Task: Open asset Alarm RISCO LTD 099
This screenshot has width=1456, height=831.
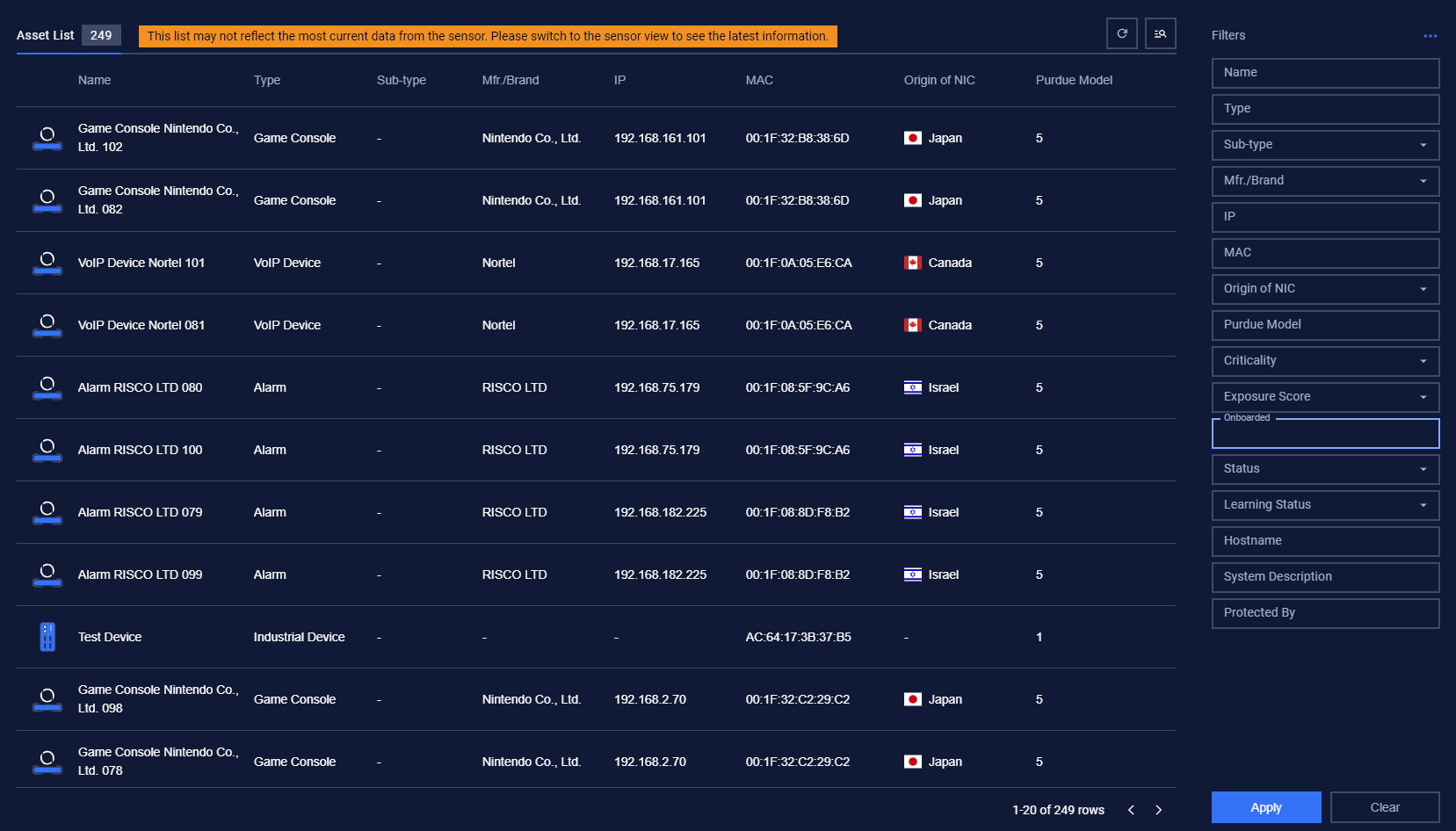Action: pyautogui.click(x=141, y=574)
